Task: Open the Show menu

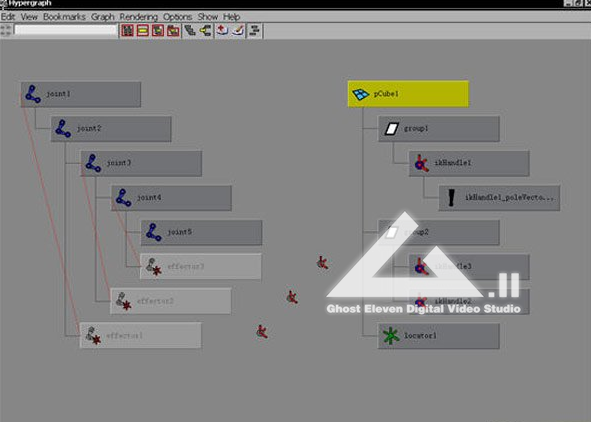Action: [208, 17]
